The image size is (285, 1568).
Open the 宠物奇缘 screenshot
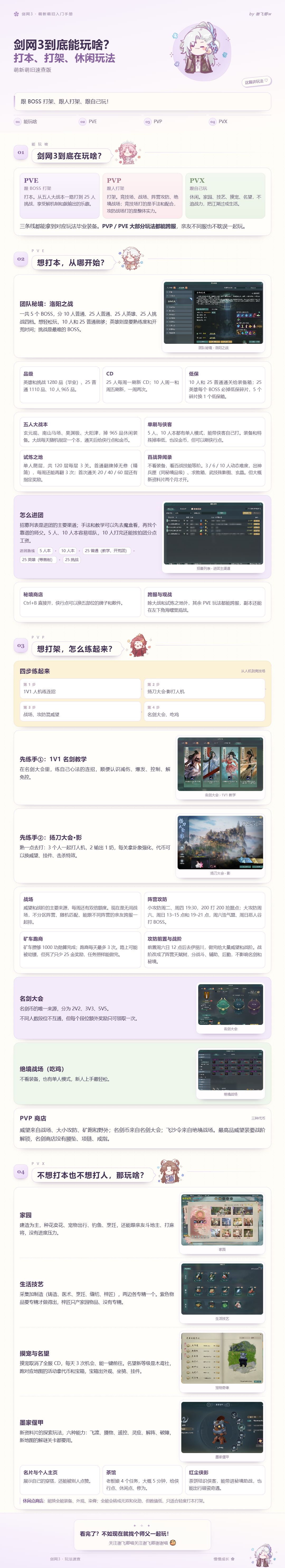[222, 1359]
